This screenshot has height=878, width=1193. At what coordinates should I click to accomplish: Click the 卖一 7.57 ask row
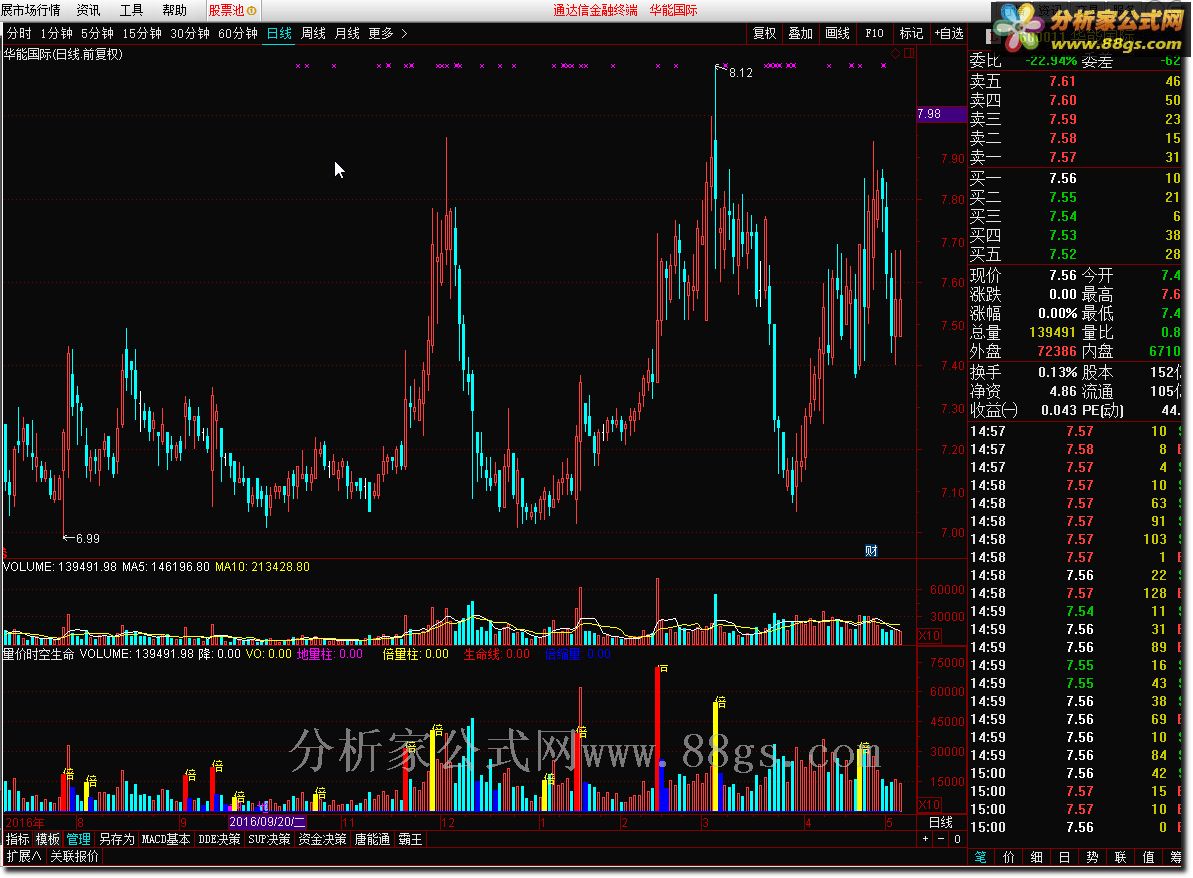pos(1074,157)
